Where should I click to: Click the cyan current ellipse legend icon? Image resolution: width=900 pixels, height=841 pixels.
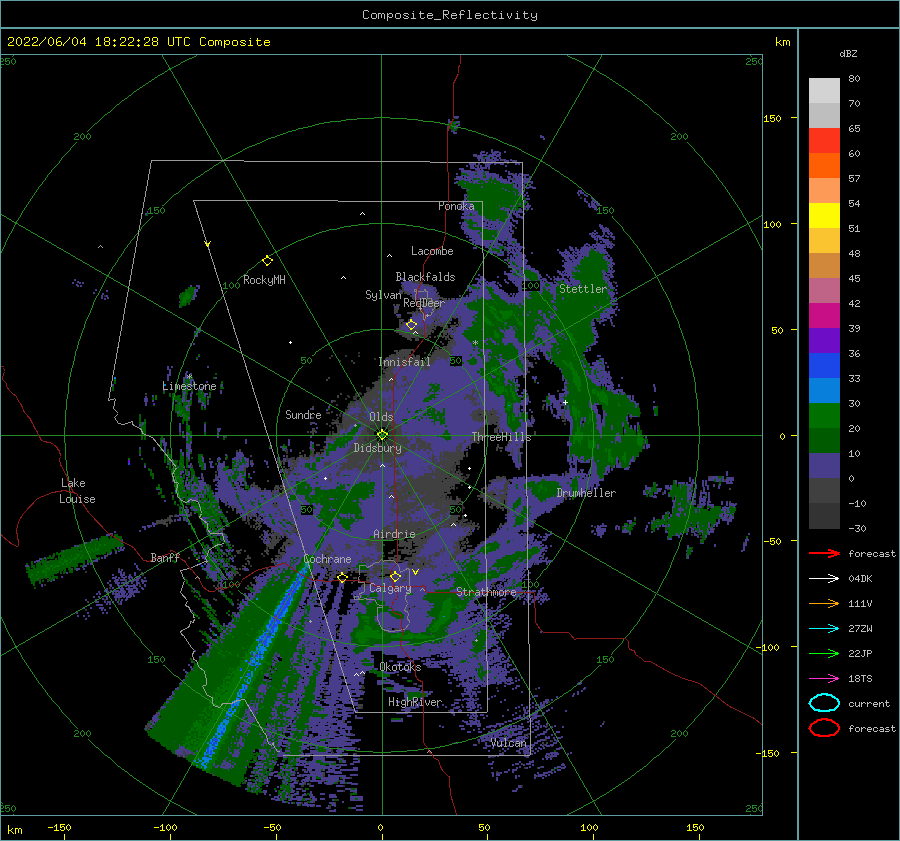[824, 703]
